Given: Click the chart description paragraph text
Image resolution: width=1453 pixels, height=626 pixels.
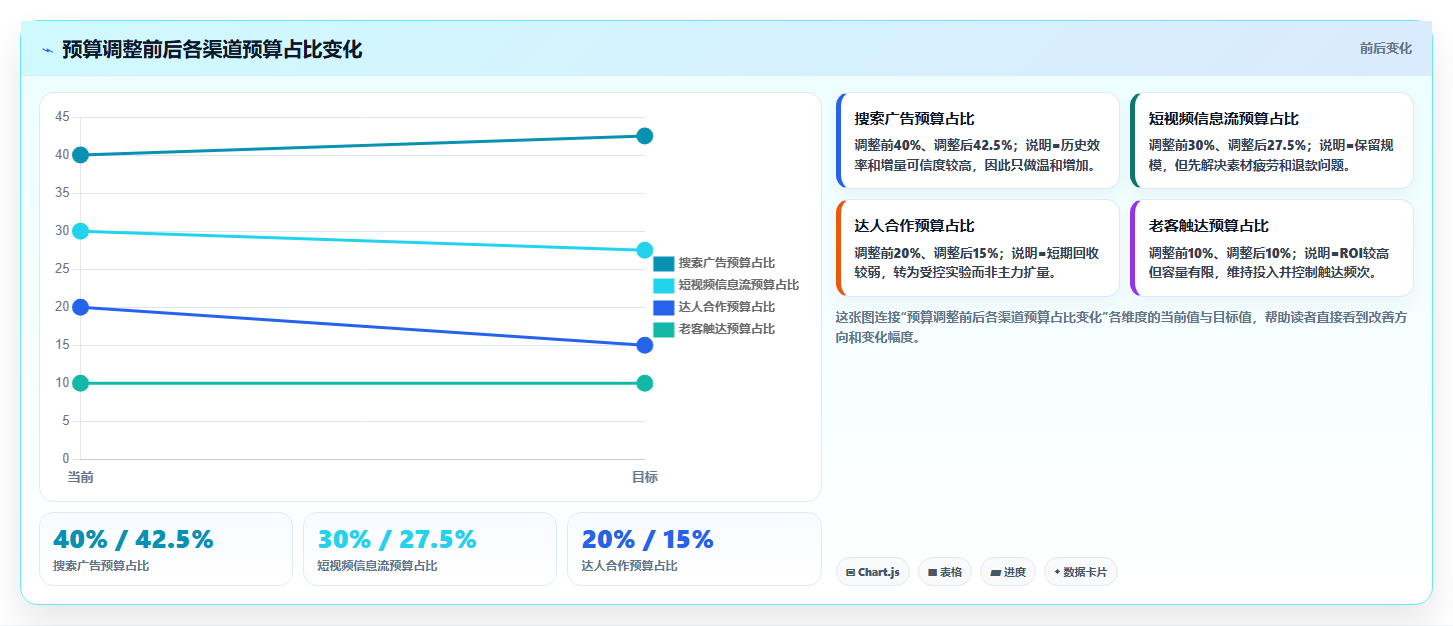Looking at the screenshot, I should point(1122,327).
